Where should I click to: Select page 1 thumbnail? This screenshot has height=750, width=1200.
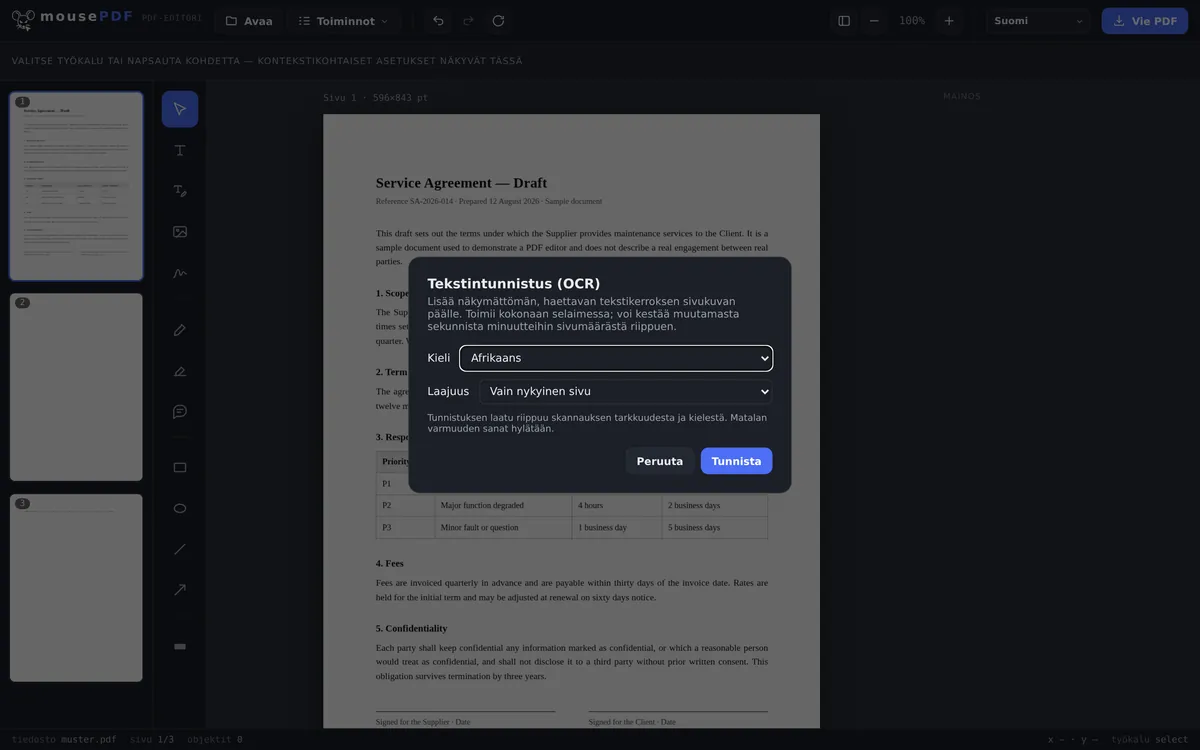pos(76,186)
